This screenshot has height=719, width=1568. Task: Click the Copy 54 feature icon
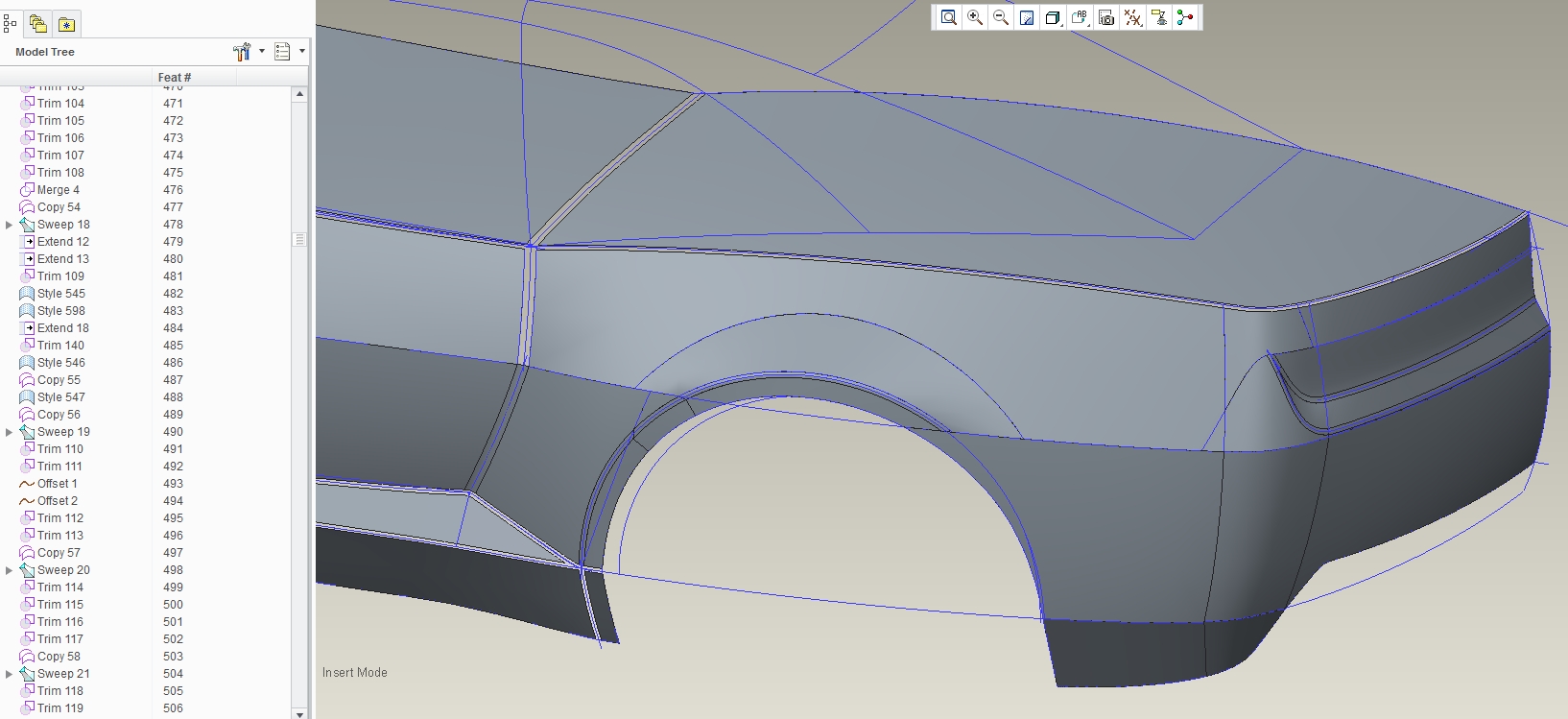click(x=27, y=206)
